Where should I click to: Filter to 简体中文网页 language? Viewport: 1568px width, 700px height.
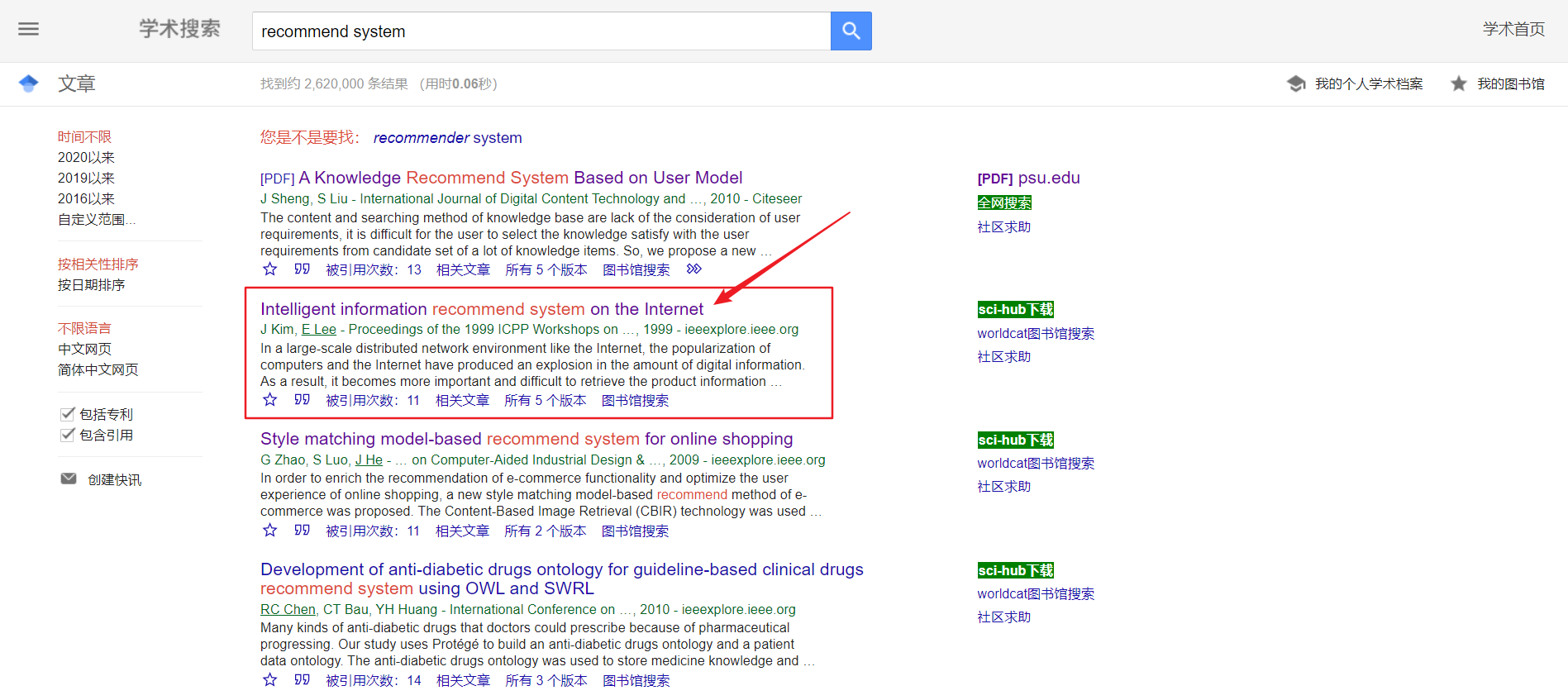tap(98, 370)
